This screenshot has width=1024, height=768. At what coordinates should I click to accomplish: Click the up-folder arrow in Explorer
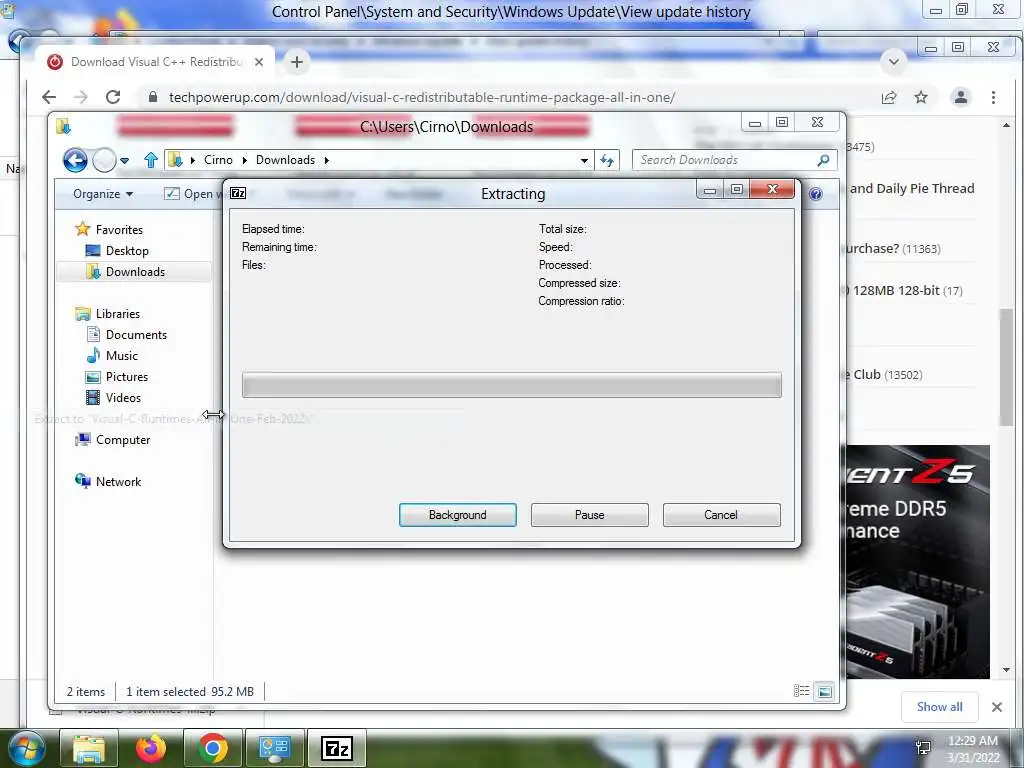click(151, 160)
